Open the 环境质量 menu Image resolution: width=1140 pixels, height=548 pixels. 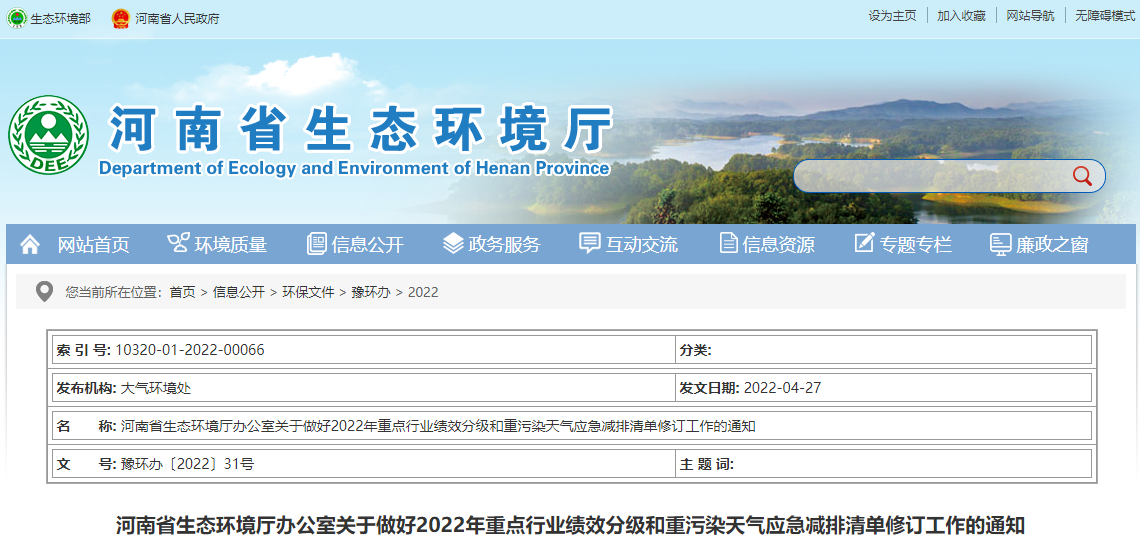click(x=230, y=245)
